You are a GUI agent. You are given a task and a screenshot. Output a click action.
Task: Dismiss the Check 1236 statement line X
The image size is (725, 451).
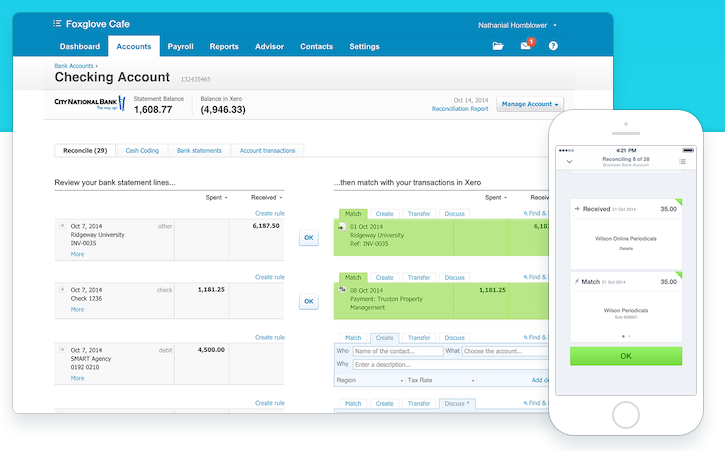62,290
